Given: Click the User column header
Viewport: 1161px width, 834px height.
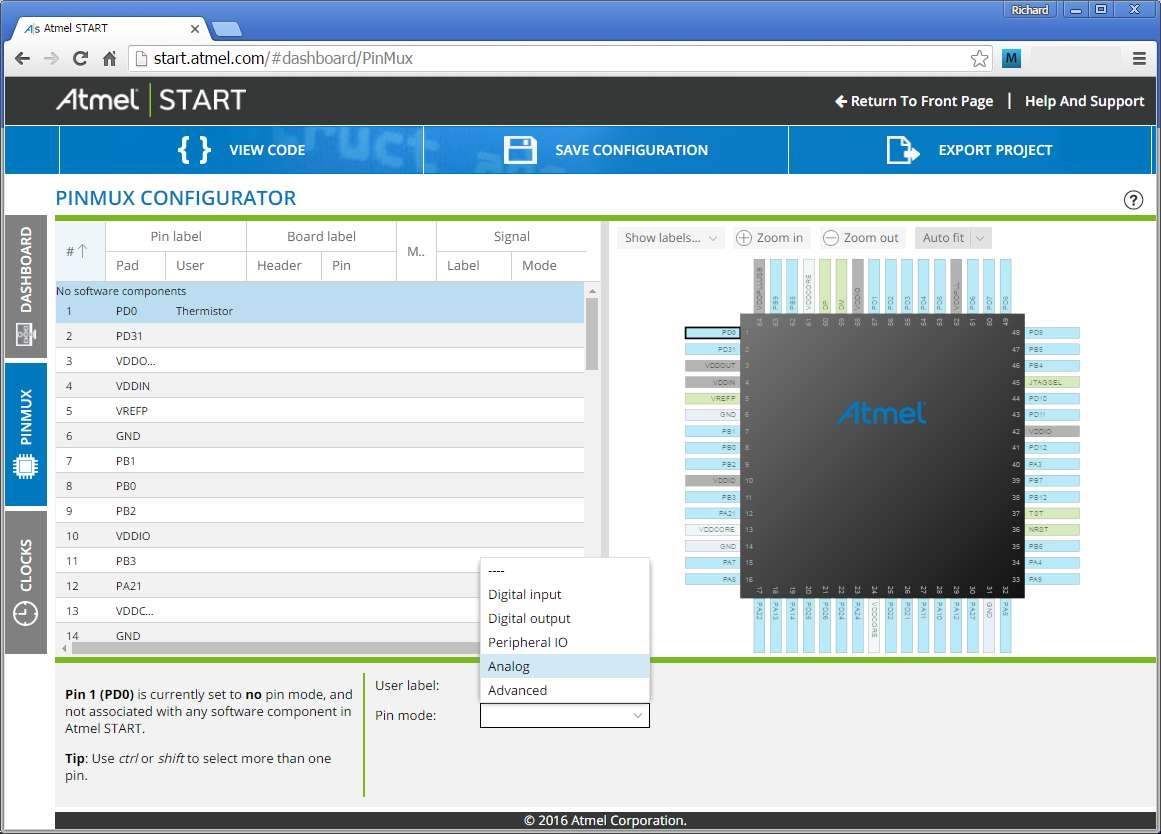Looking at the screenshot, I should click(x=205, y=265).
